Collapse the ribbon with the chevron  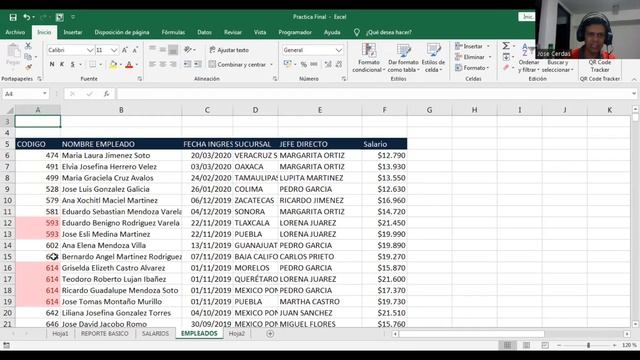coord(634,79)
